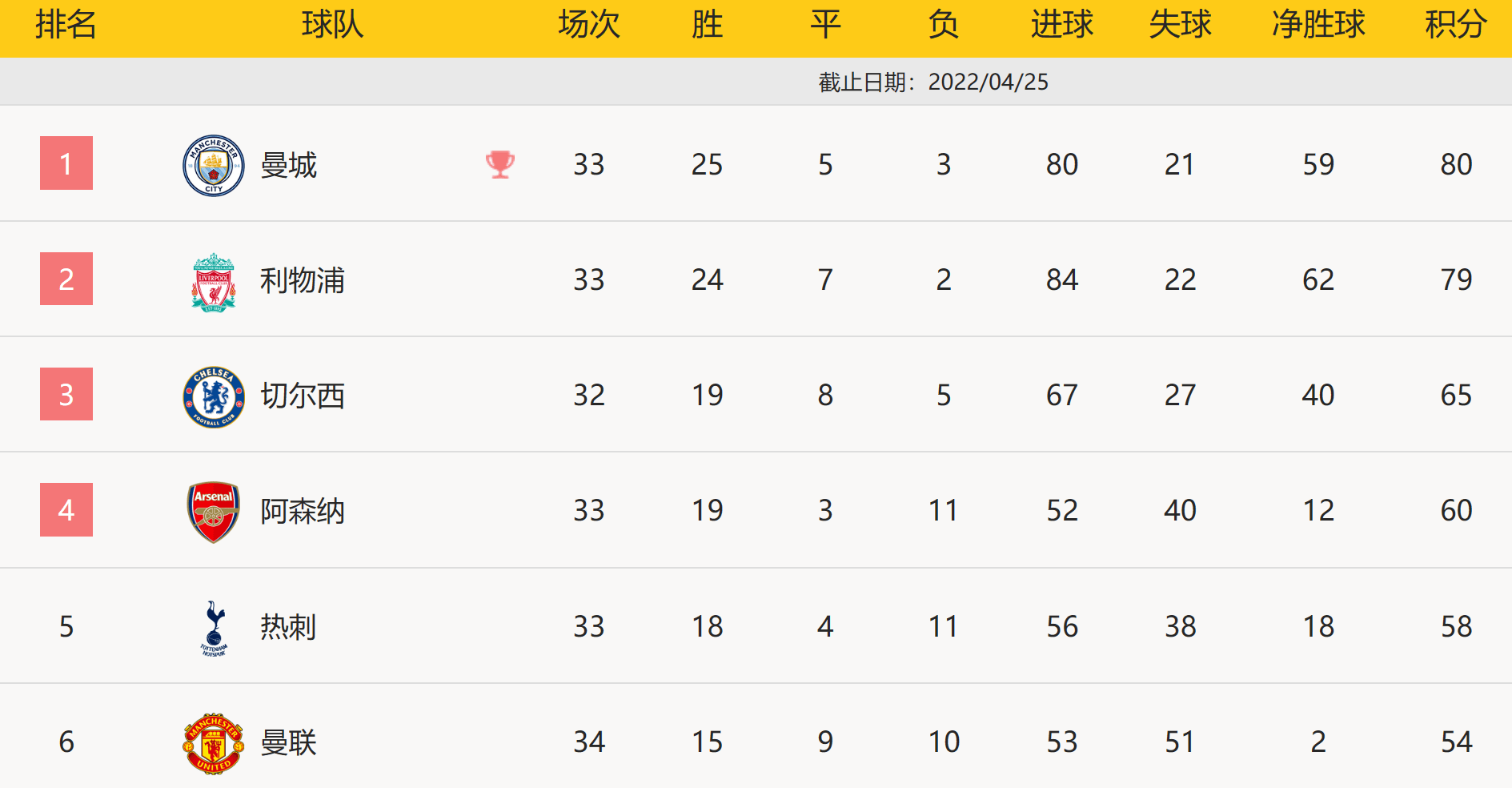Click the 进球 column header
This screenshot has height=788, width=1512.
pos(1062,25)
